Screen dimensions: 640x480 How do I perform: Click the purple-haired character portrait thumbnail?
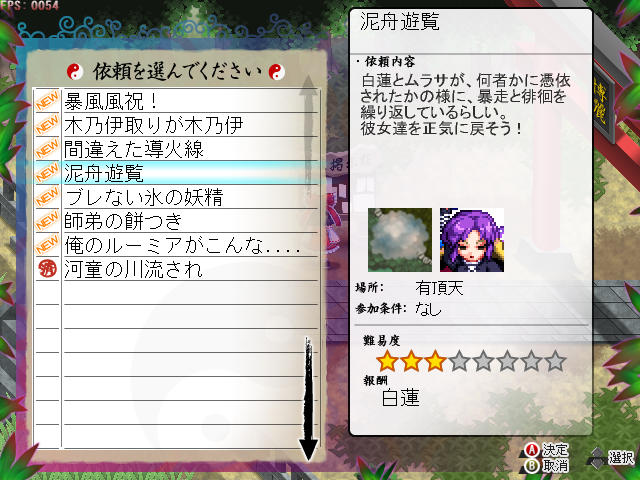click(472, 240)
